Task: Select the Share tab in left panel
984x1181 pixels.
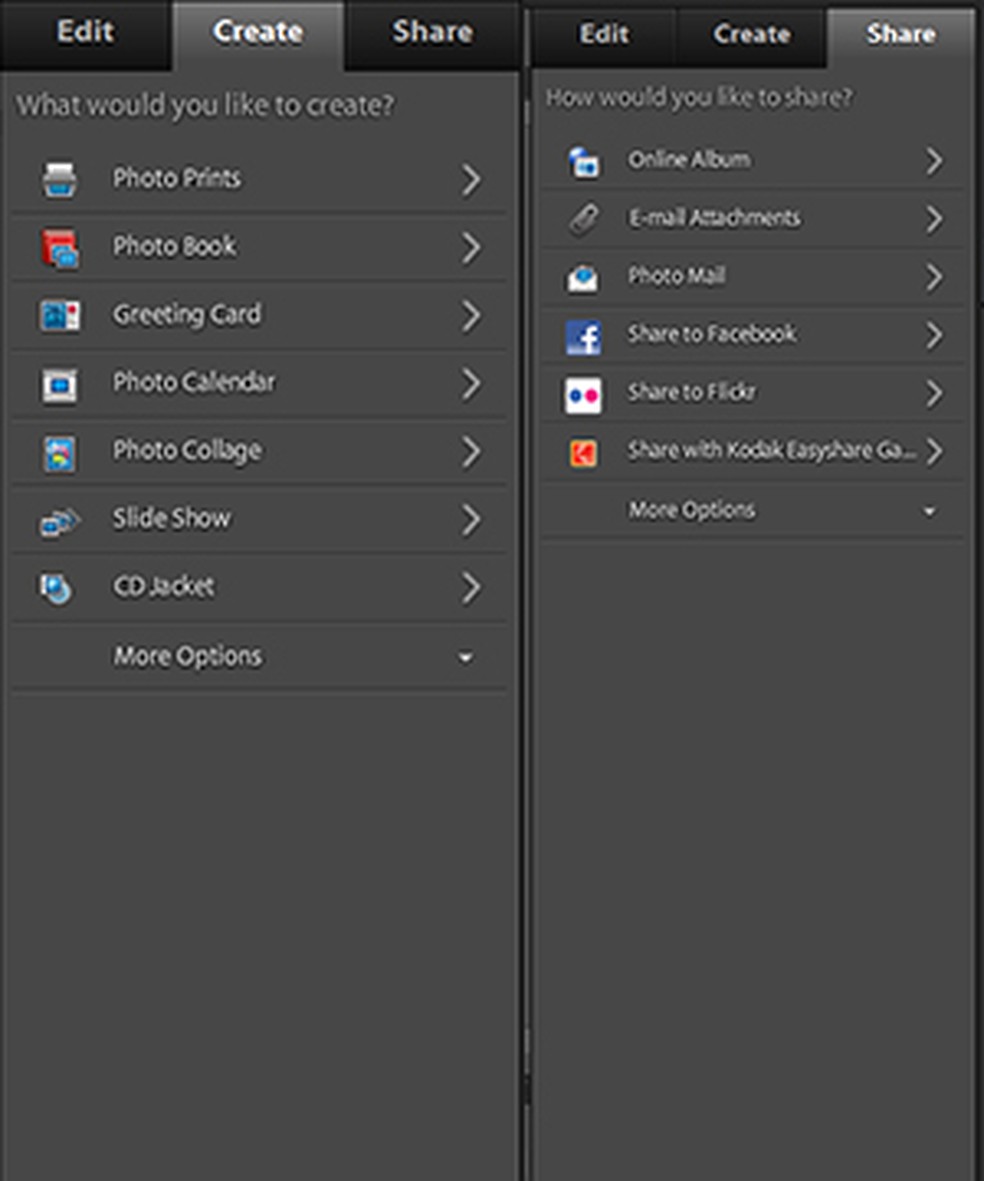Action: pyautogui.click(x=432, y=32)
